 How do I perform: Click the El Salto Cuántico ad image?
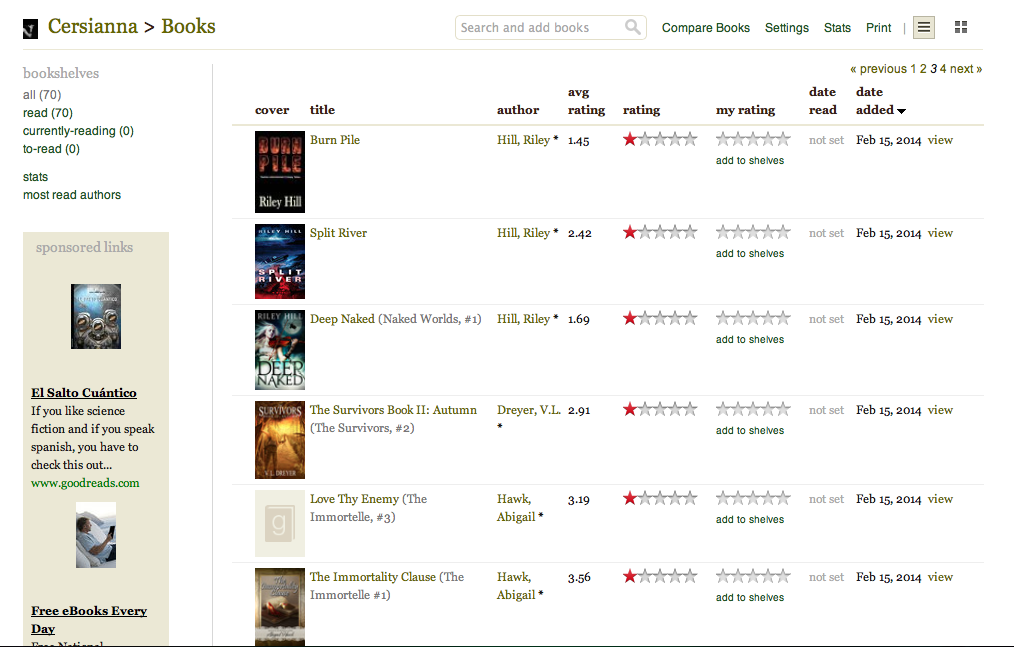[96, 316]
